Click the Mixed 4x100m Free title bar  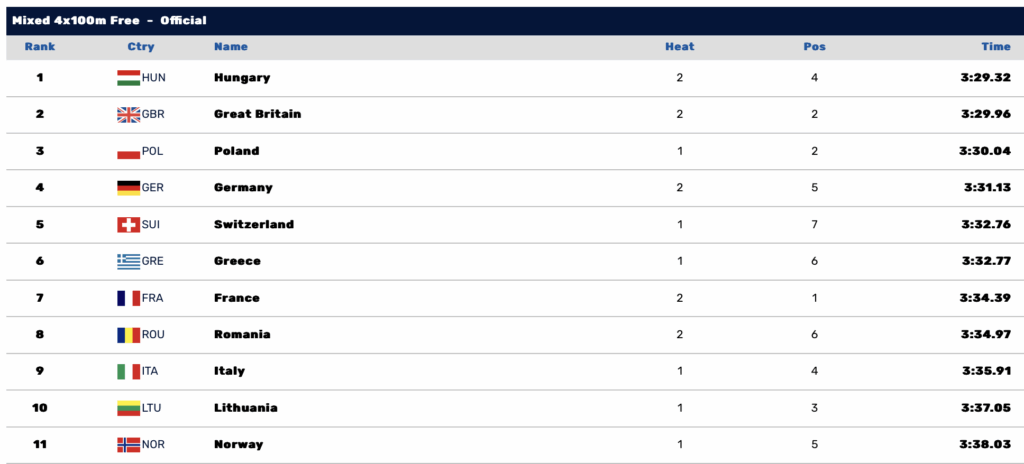tap(110, 20)
